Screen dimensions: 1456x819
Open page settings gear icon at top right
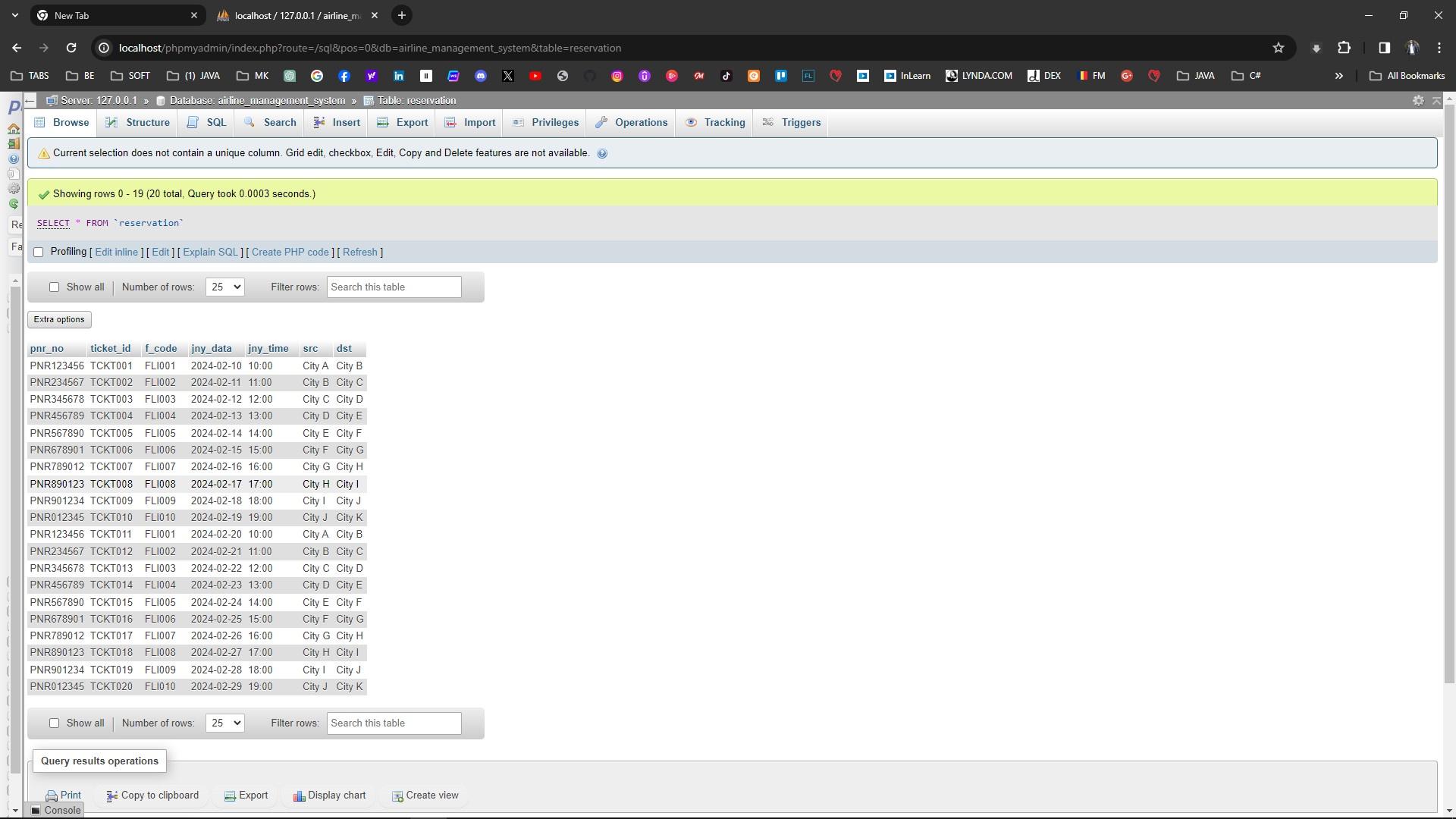pos(1418,101)
